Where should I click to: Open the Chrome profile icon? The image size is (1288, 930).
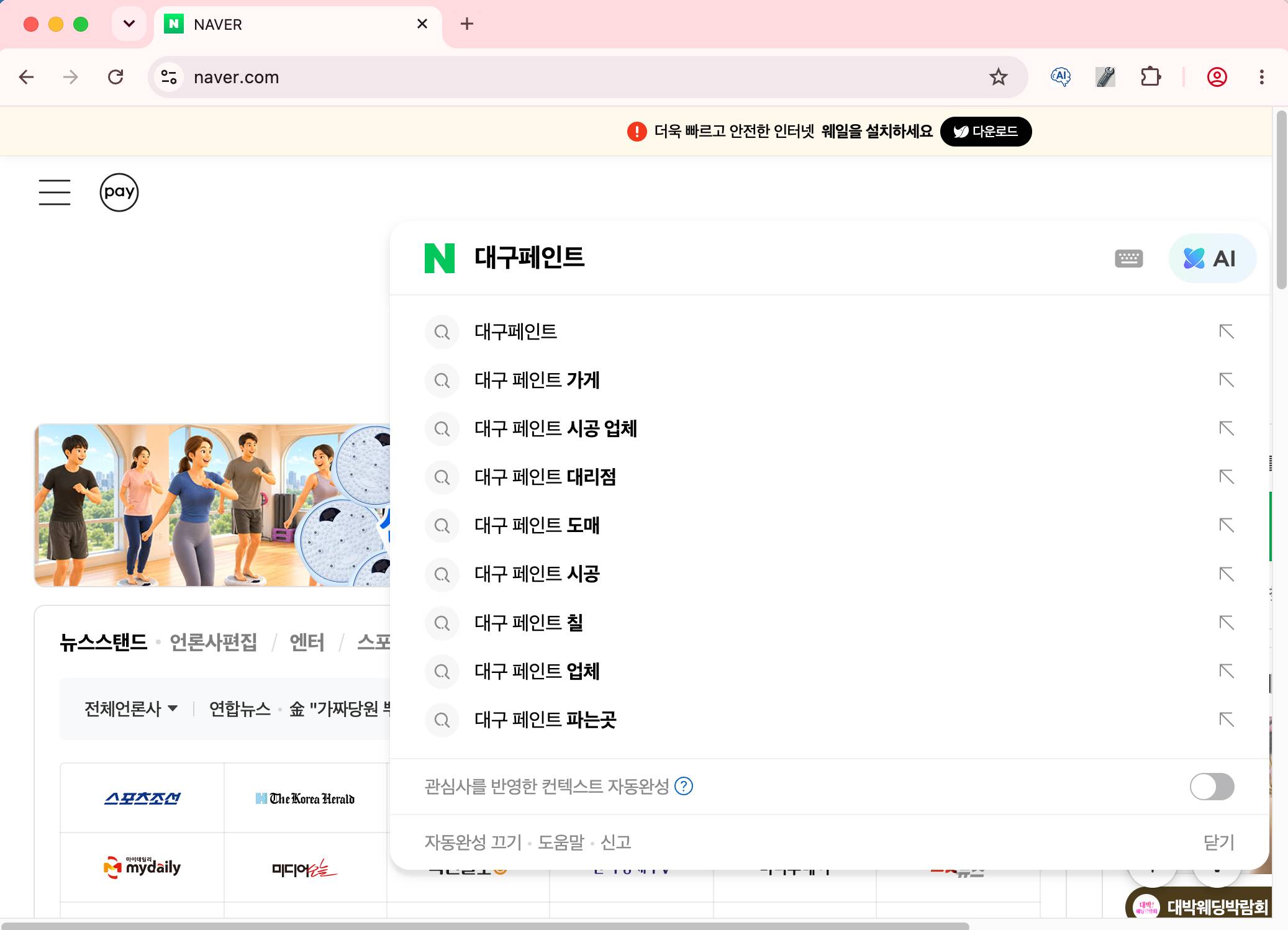[x=1217, y=77]
